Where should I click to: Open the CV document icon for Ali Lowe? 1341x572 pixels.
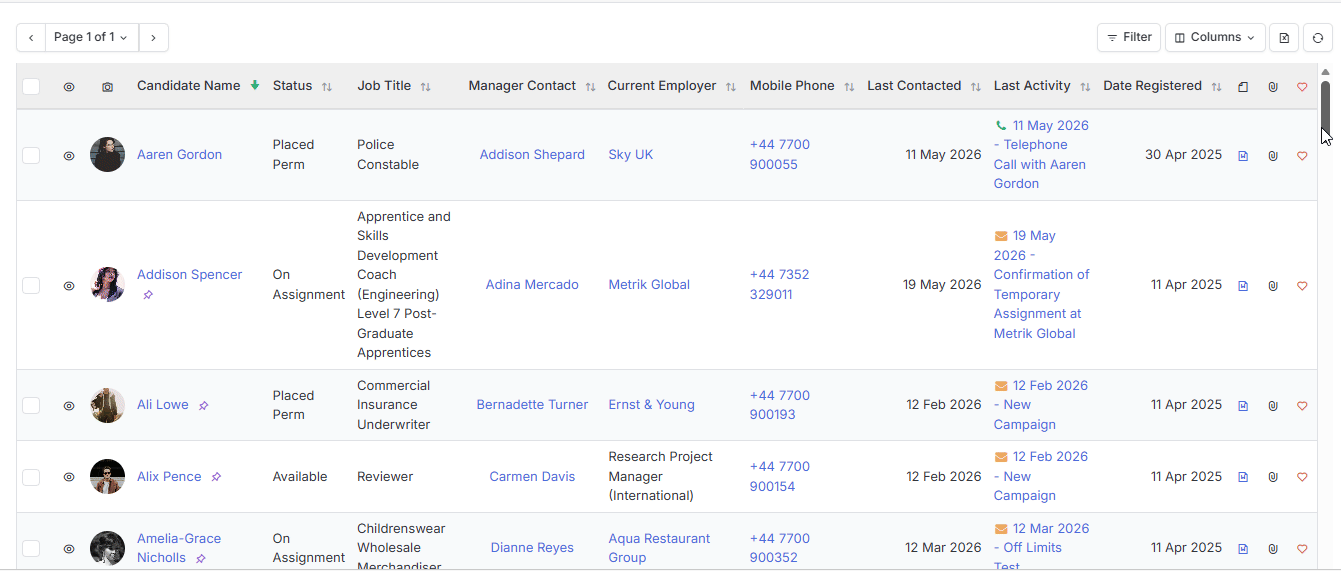(1243, 406)
